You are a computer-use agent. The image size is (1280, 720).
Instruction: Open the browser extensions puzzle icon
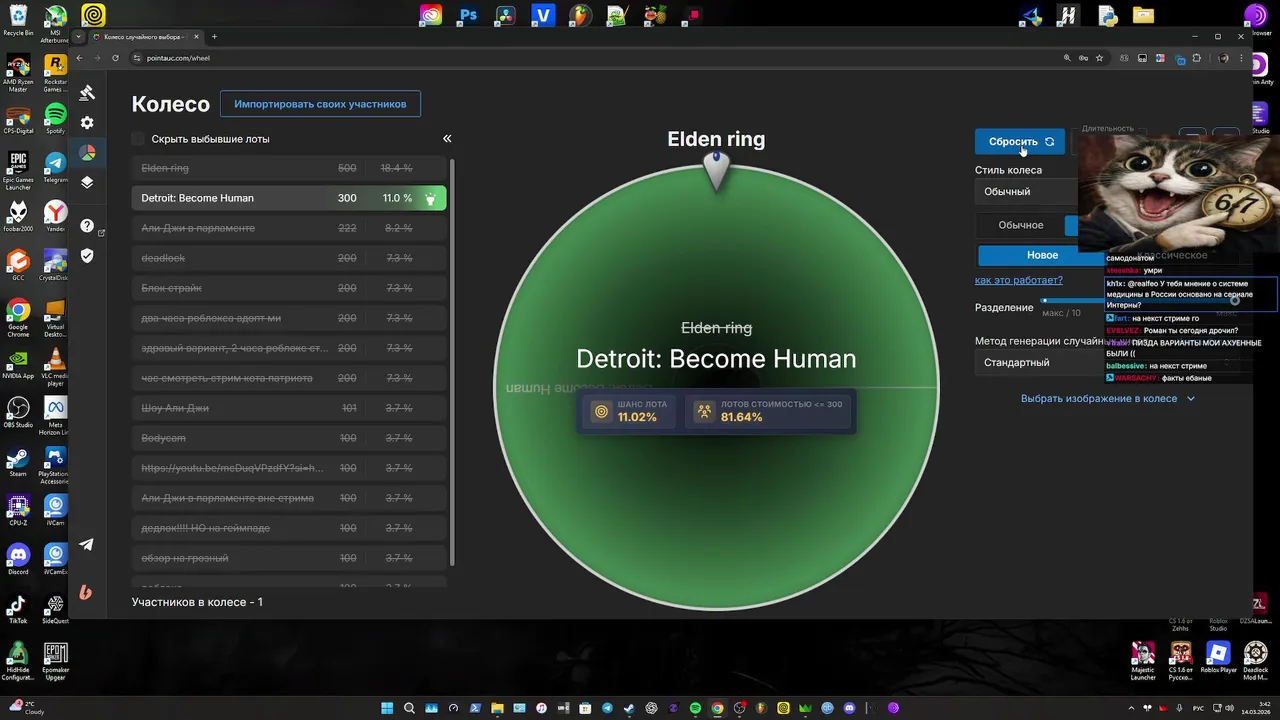1196,58
